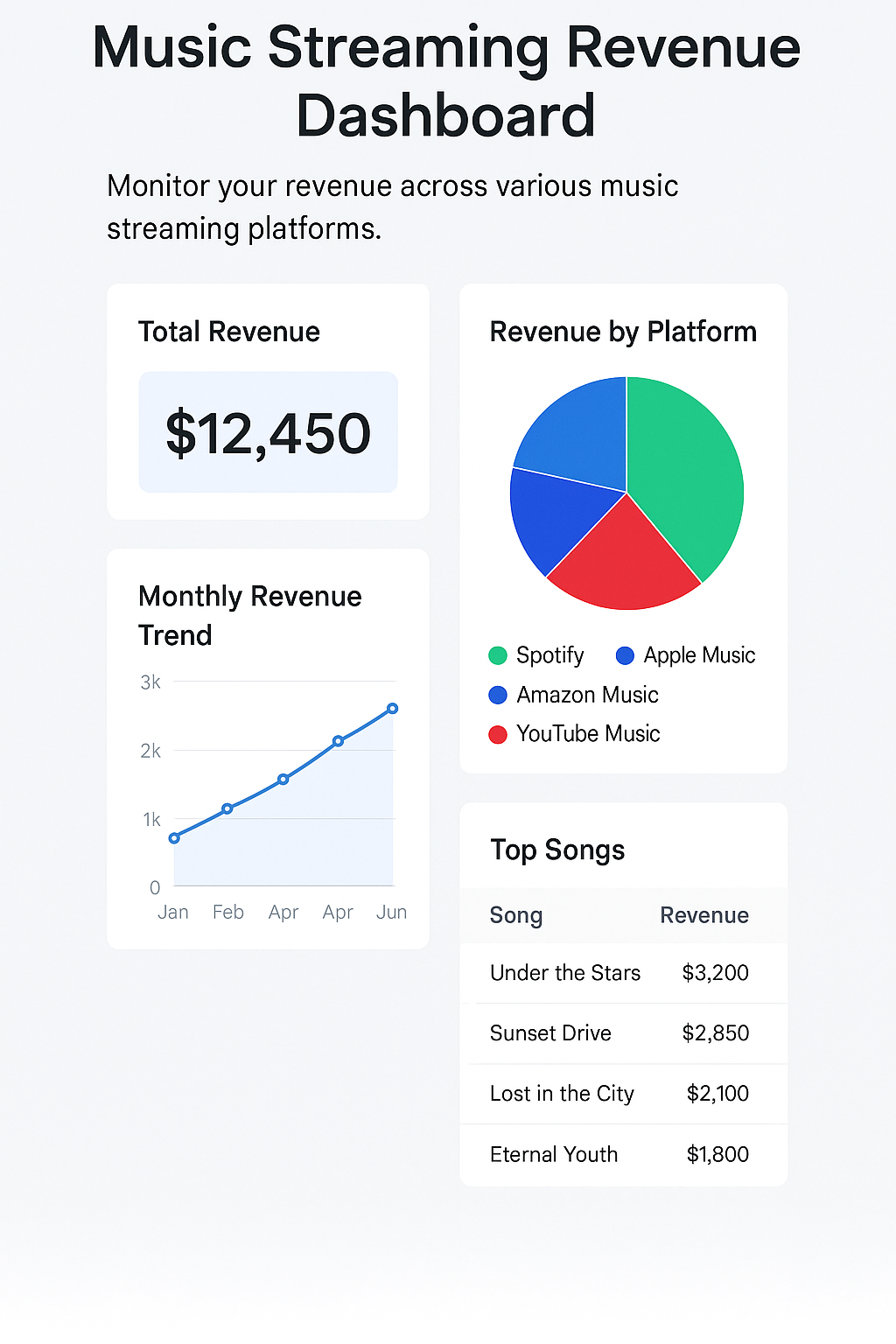Click the Jun data point on the trend line

click(391, 707)
